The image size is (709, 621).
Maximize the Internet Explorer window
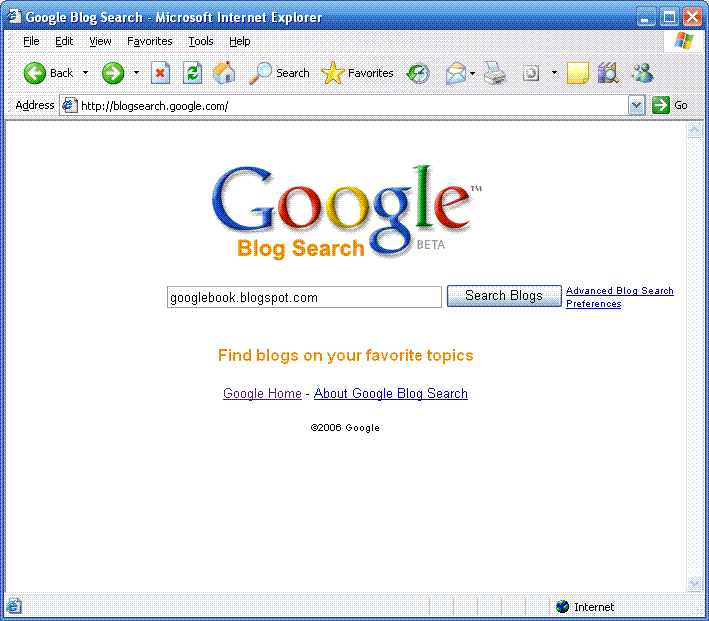click(x=669, y=17)
